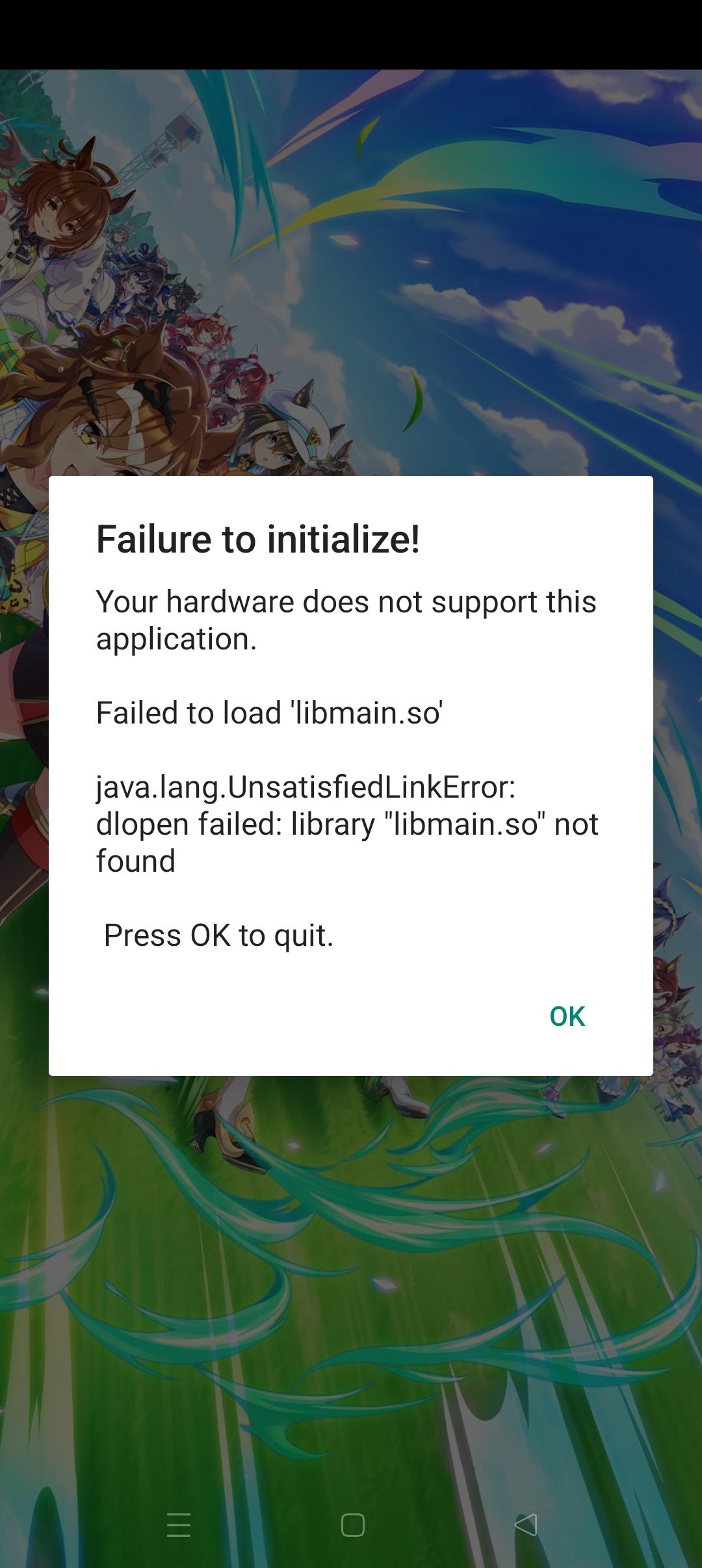Click the "Failed to load 'libmain.so'" line
Image resolution: width=702 pixels, height=1568 pixels.
[269, 712]
